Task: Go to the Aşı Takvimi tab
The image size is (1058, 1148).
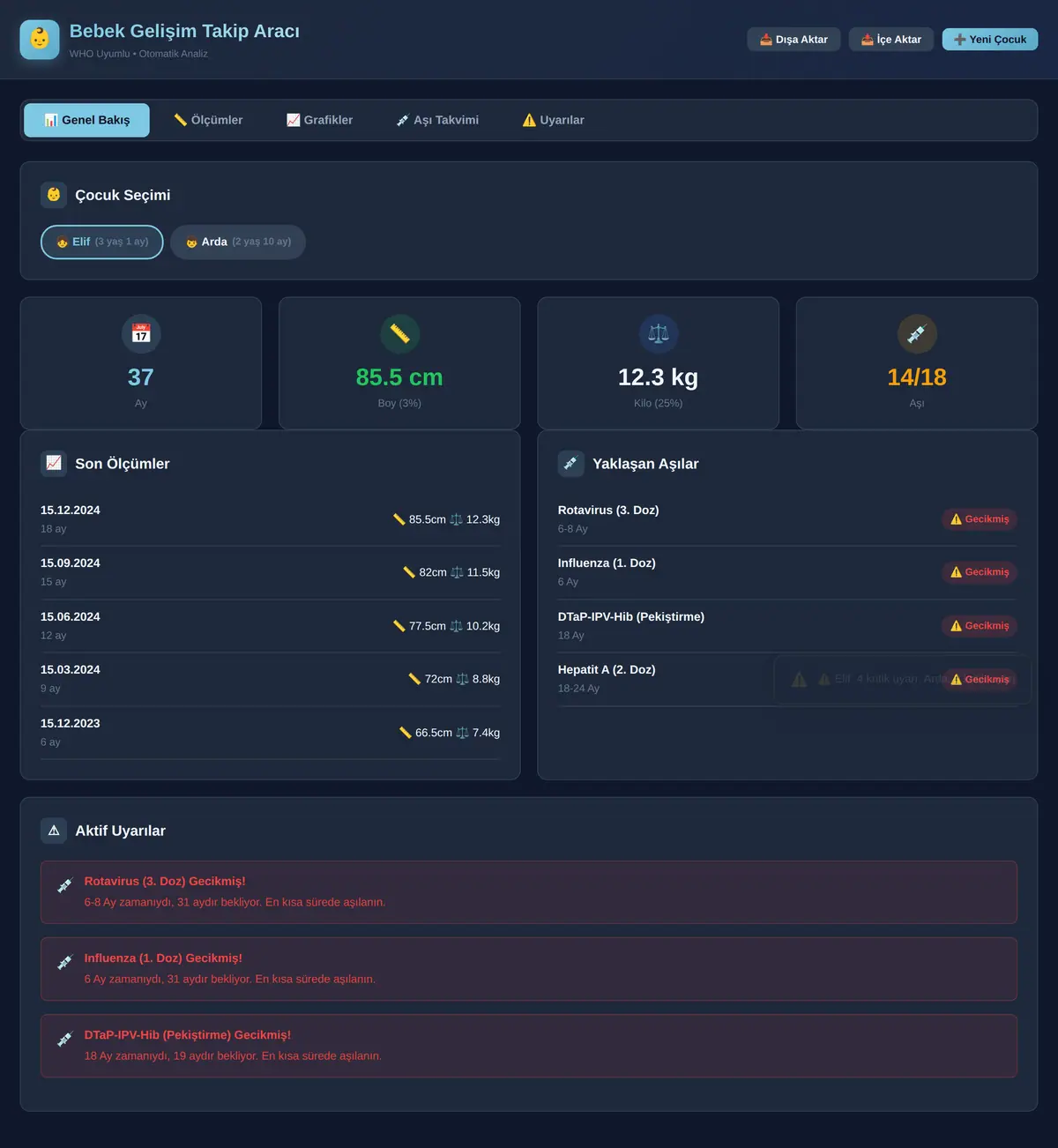Action: point(437,120)
